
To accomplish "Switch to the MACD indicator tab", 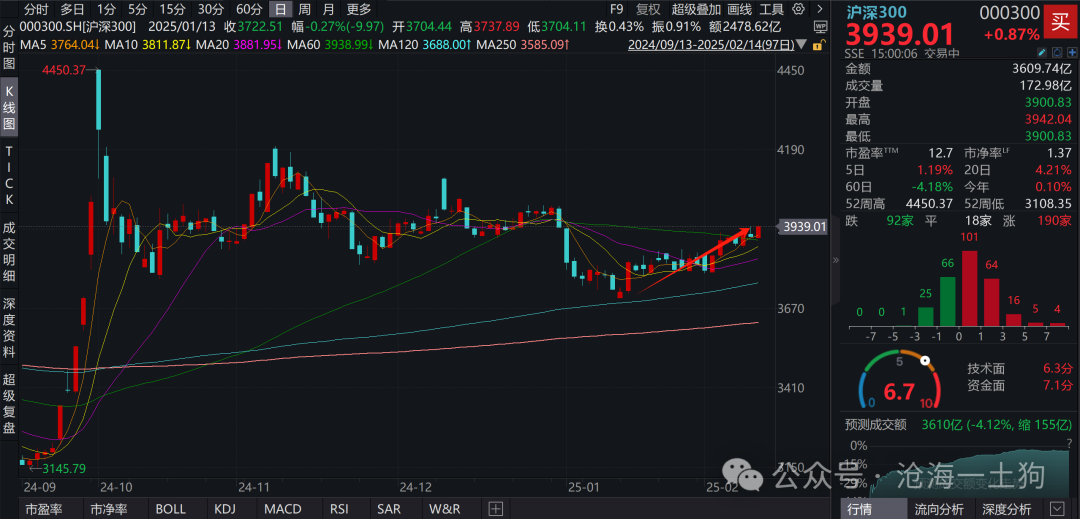I will (283, 509).
